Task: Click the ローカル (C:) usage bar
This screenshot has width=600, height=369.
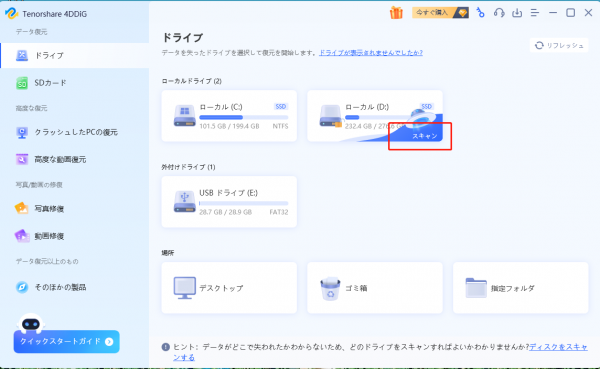Action: click(x=244, y=118)
